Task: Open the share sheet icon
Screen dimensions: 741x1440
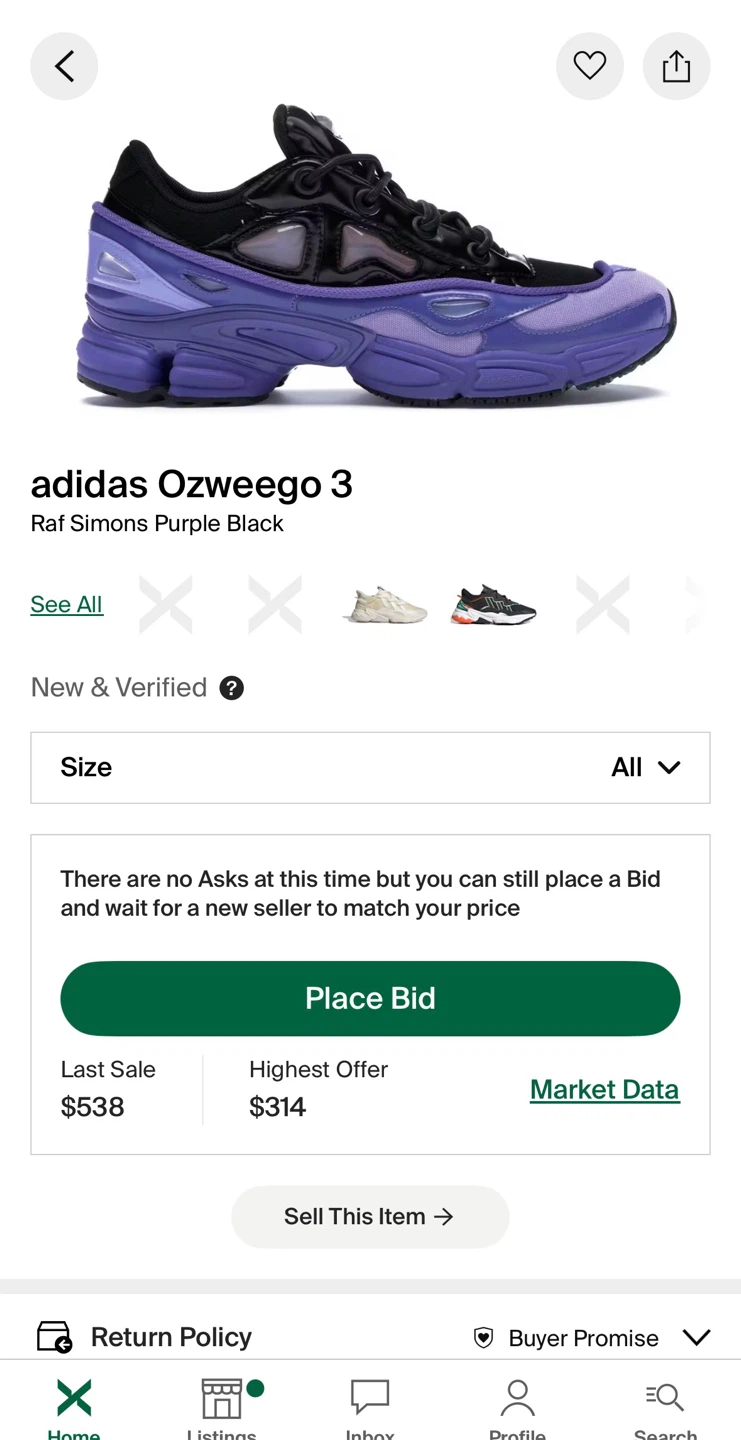Action: 676,66
